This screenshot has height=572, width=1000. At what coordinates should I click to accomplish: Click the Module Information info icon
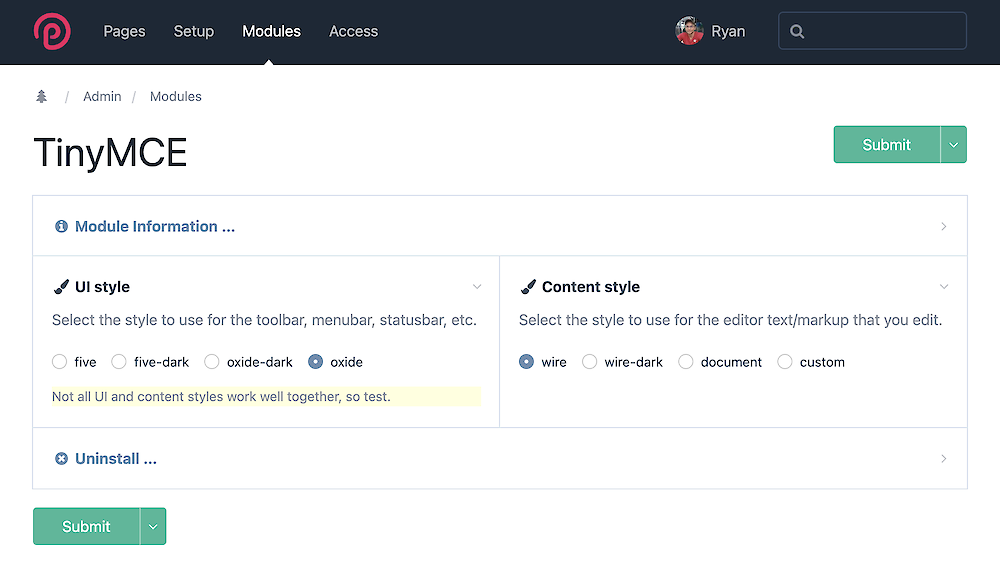61,226
